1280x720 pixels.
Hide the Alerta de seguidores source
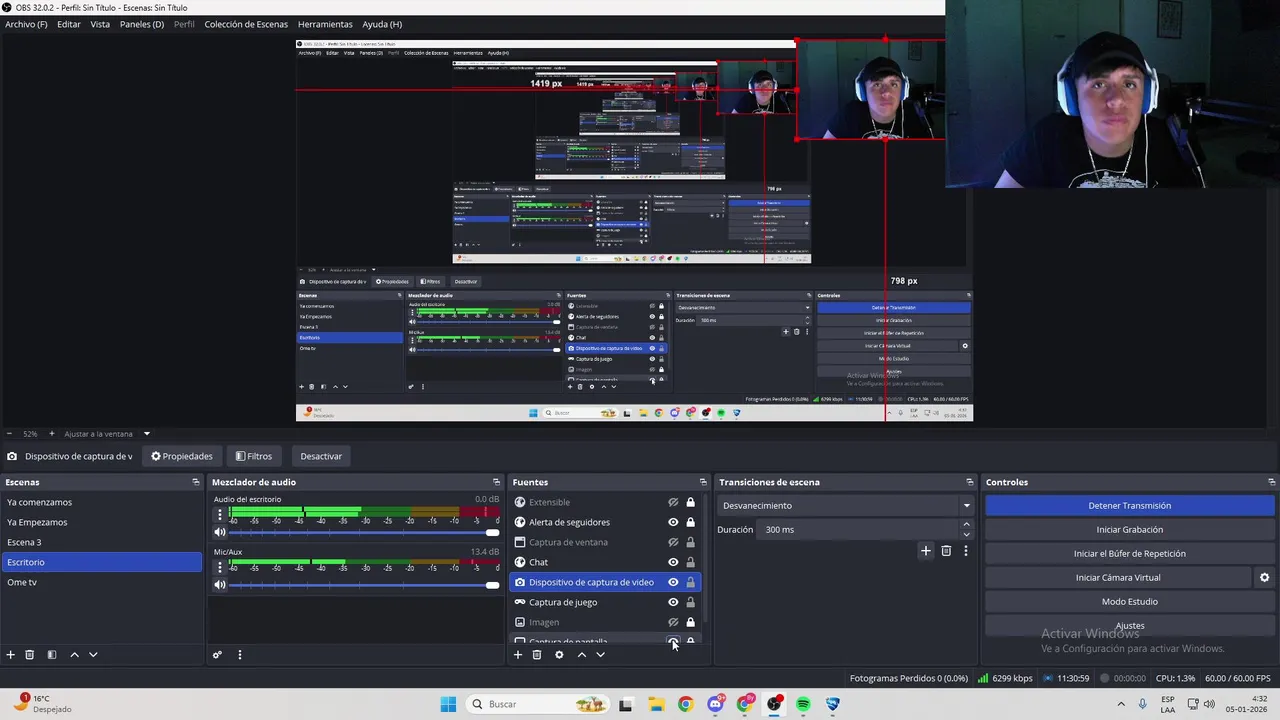pos(673,522)
